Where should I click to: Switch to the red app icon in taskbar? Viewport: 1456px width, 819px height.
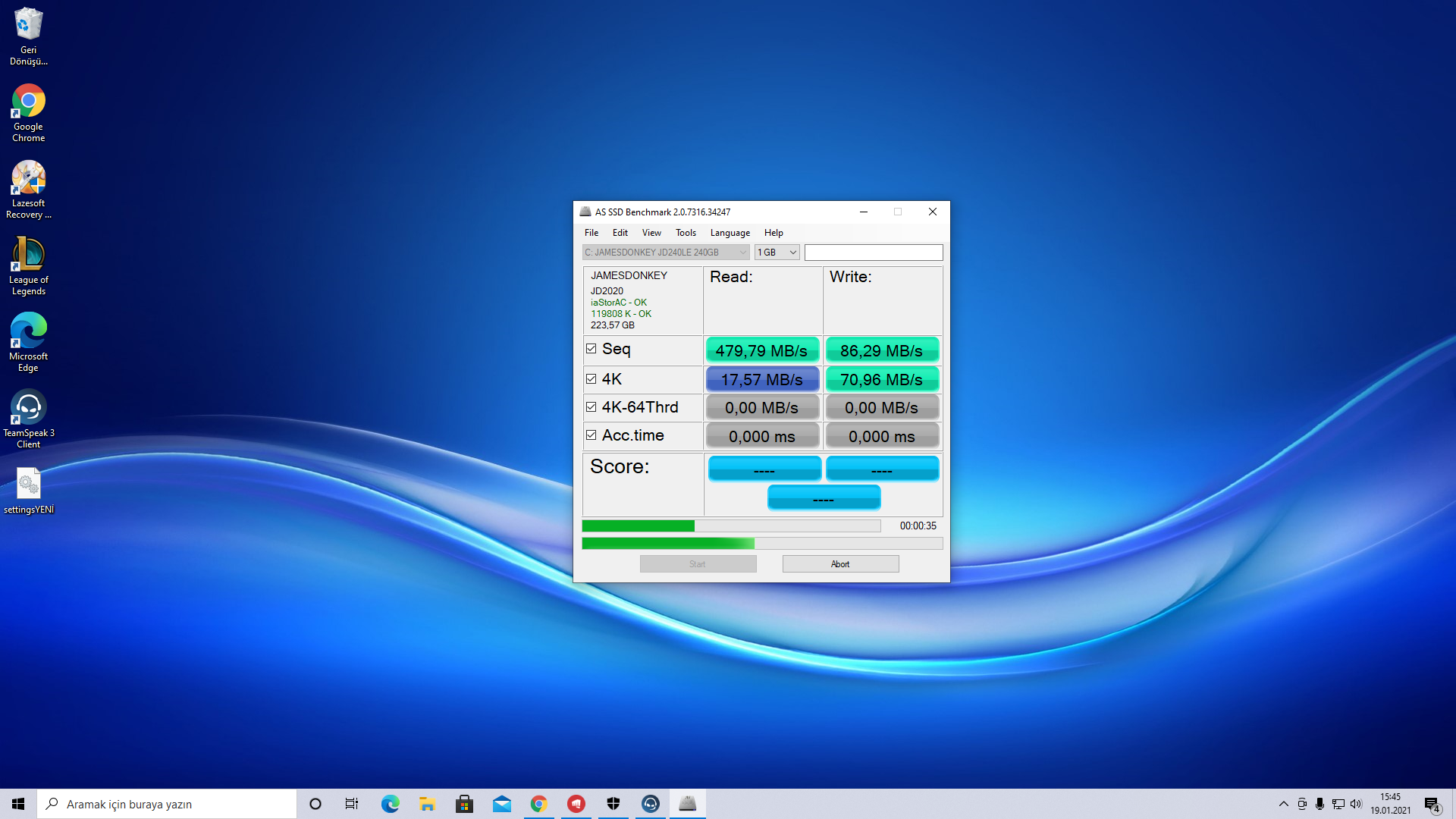point(576,804)
